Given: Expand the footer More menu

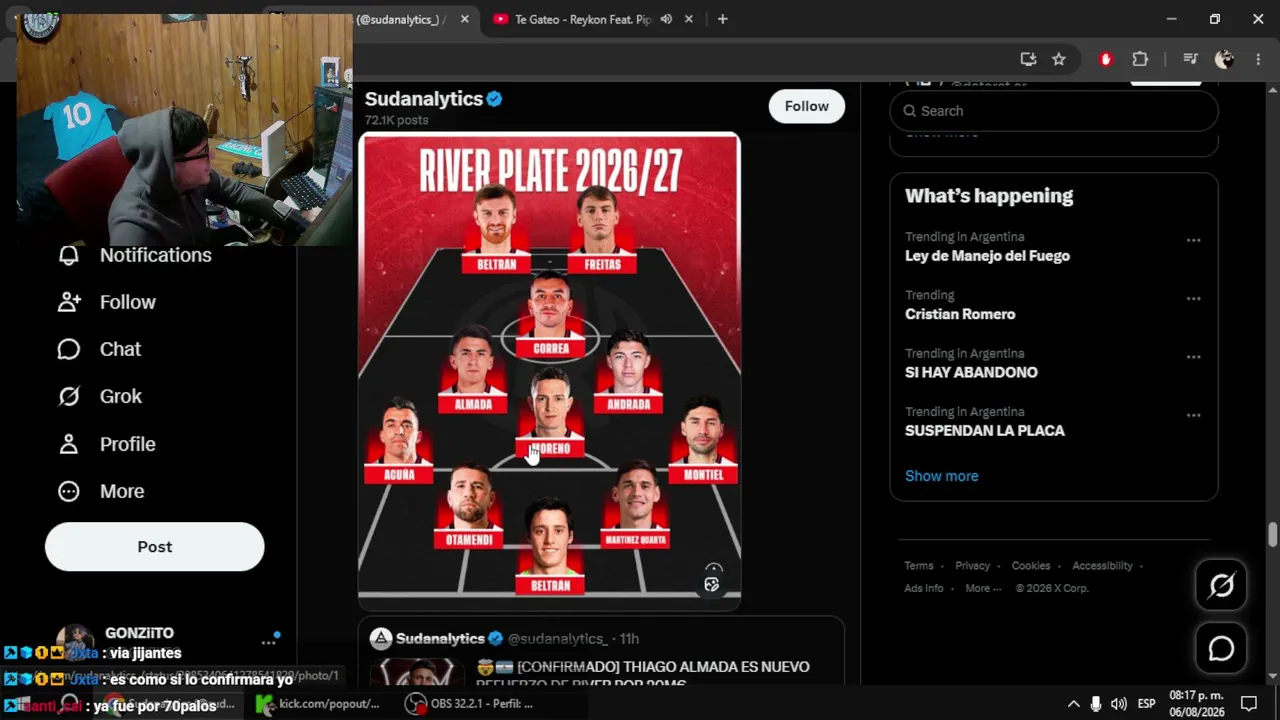Looking at the screenshot, I should 983,588.
